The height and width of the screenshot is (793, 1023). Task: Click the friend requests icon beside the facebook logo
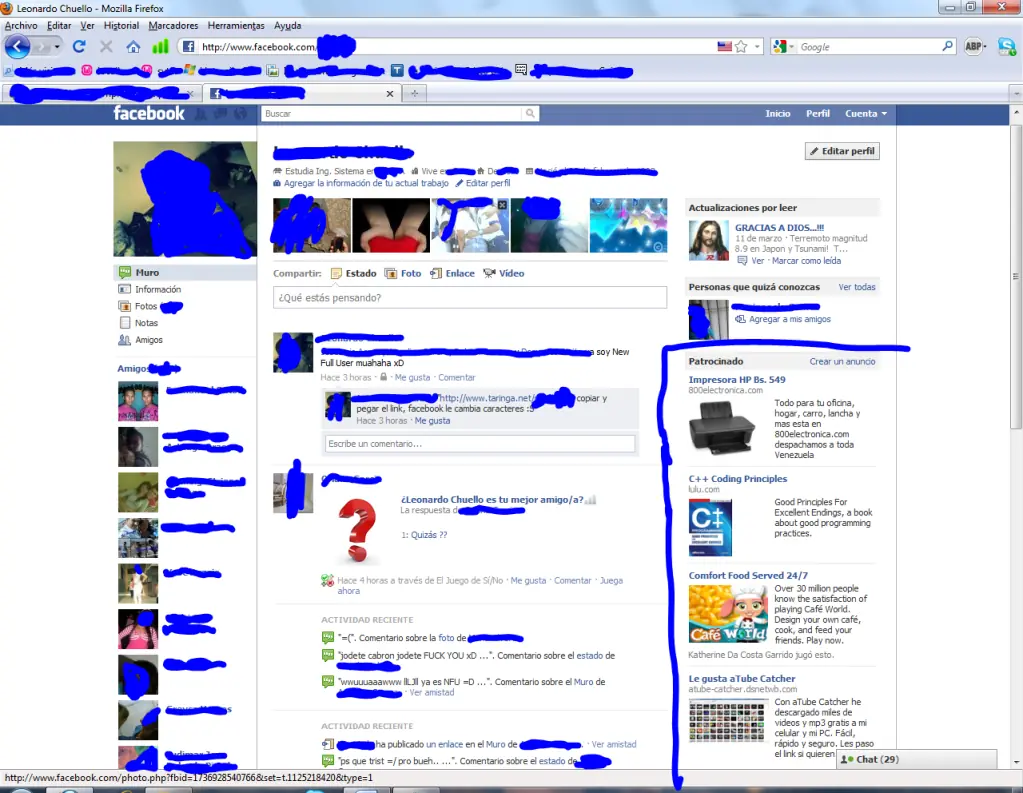tap(199, 113)
